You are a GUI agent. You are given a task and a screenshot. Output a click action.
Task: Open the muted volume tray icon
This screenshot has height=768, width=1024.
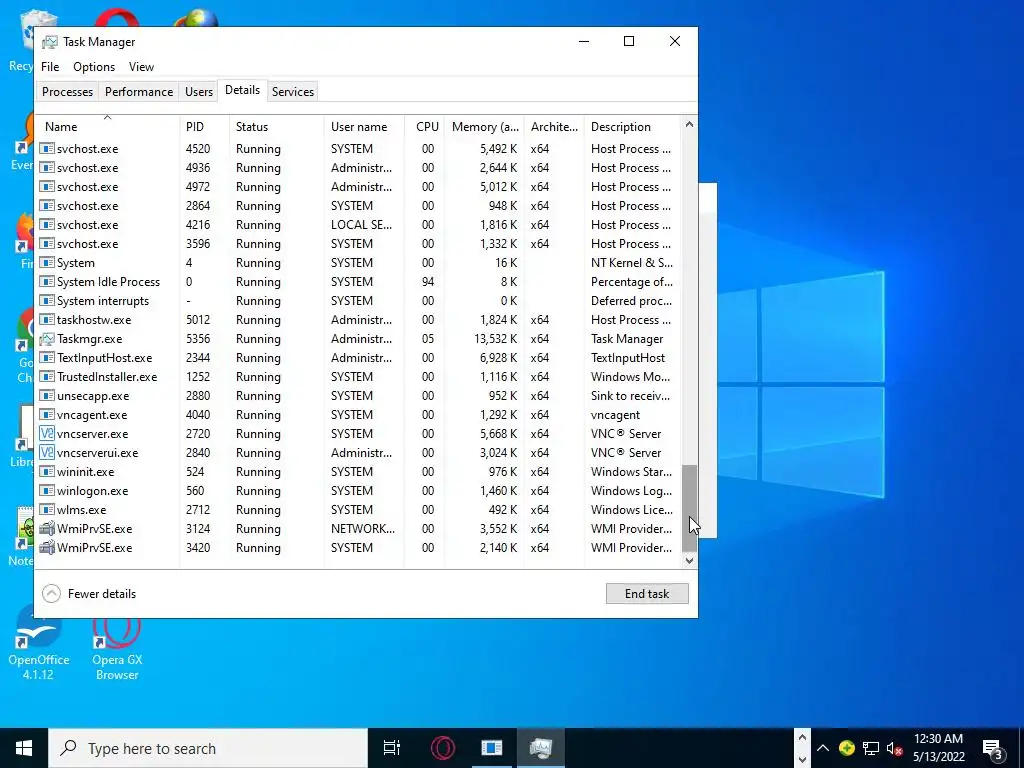pyautogui.click(x=895, y=748)
